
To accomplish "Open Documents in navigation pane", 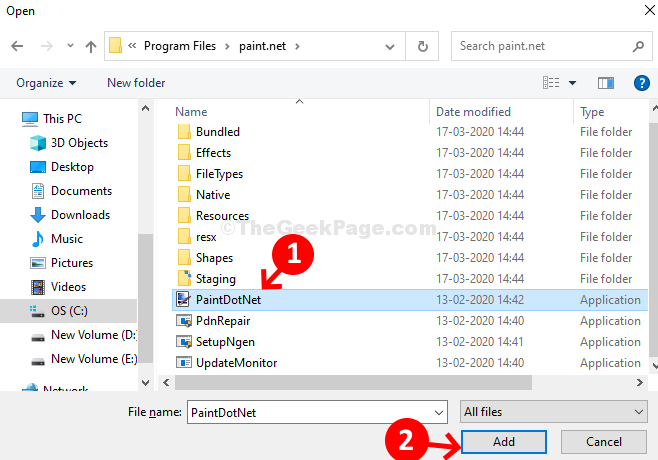I will coord(71,191).
